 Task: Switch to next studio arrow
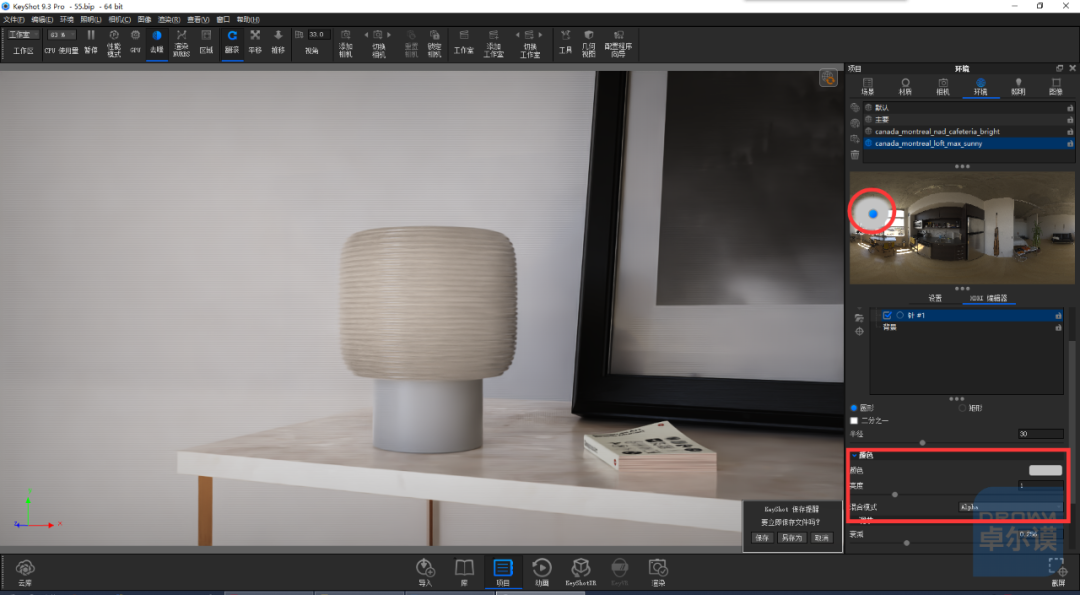(541, 34)
